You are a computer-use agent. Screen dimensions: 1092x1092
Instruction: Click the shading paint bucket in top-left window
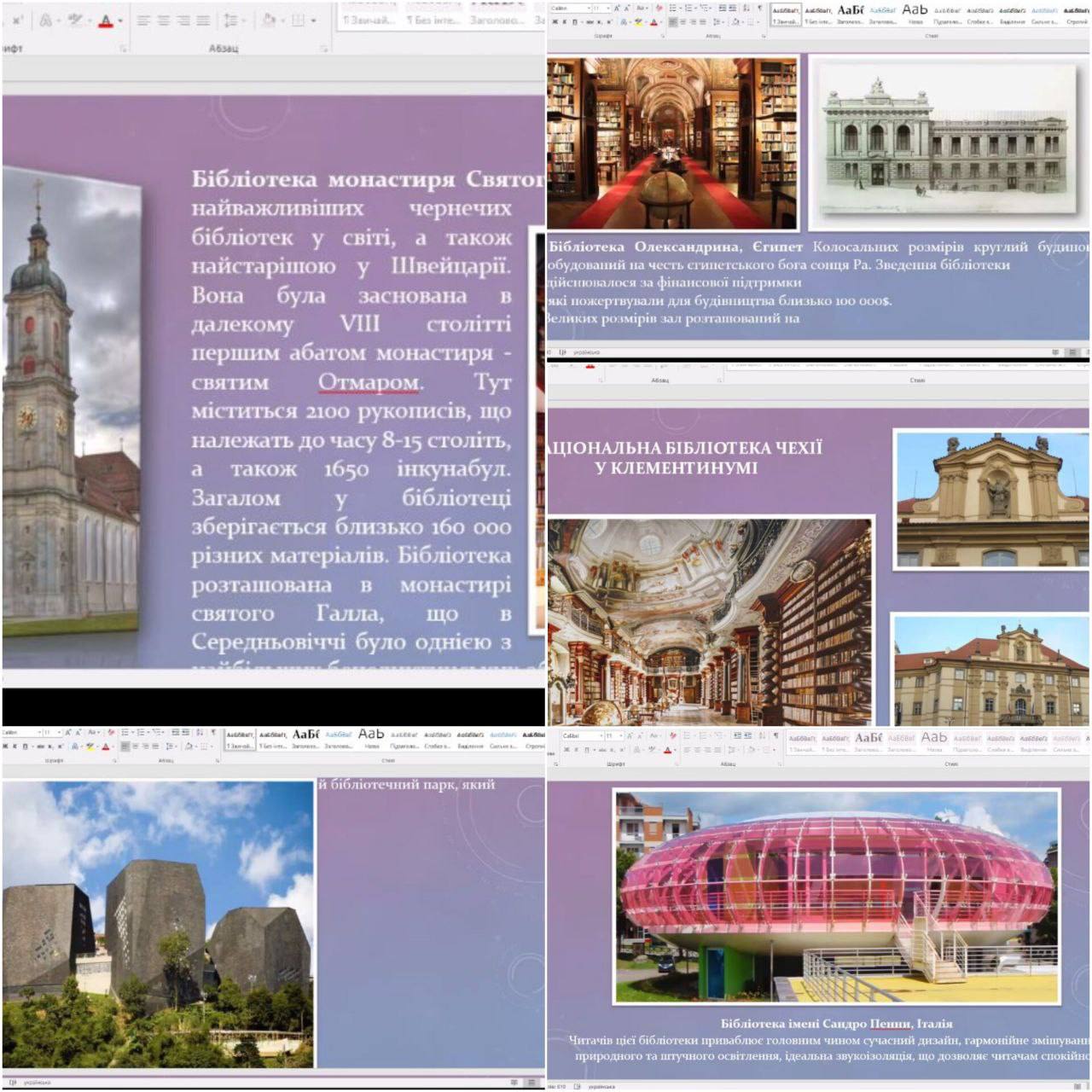pos(270,20)
